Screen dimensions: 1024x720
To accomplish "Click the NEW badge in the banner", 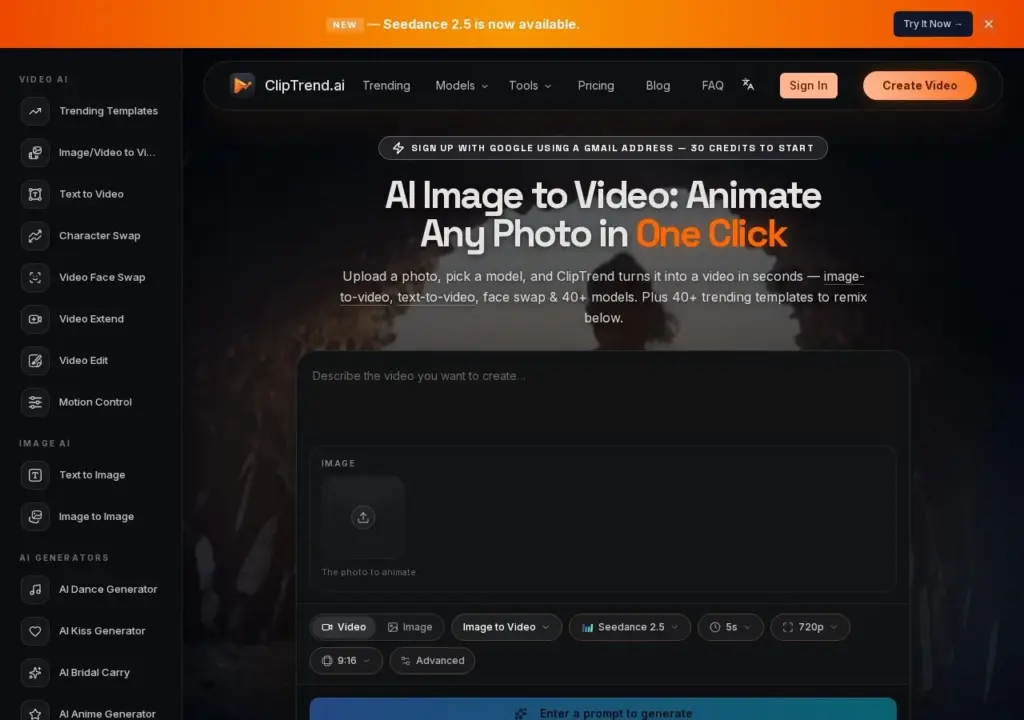I will click(x=344, y=25).
